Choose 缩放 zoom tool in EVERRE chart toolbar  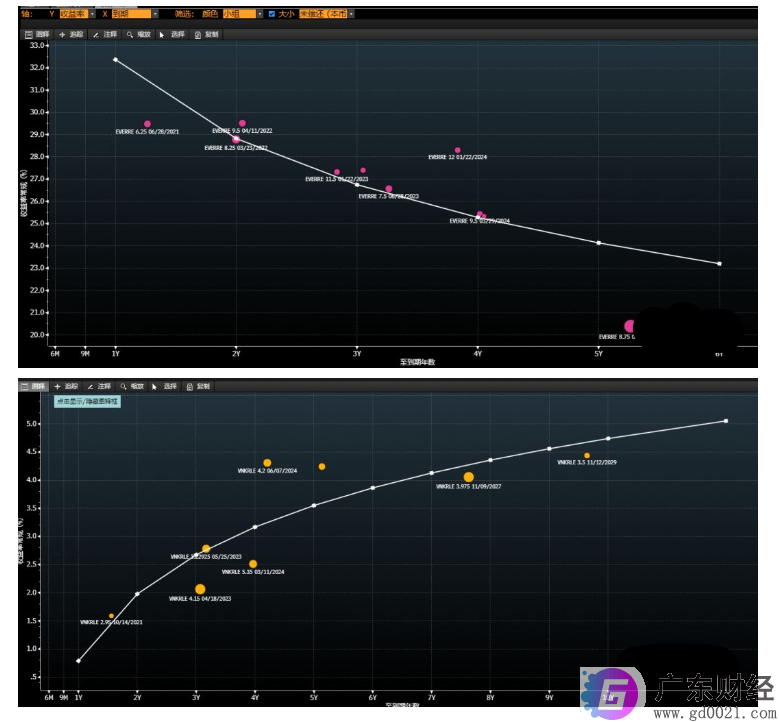point(139,34)
